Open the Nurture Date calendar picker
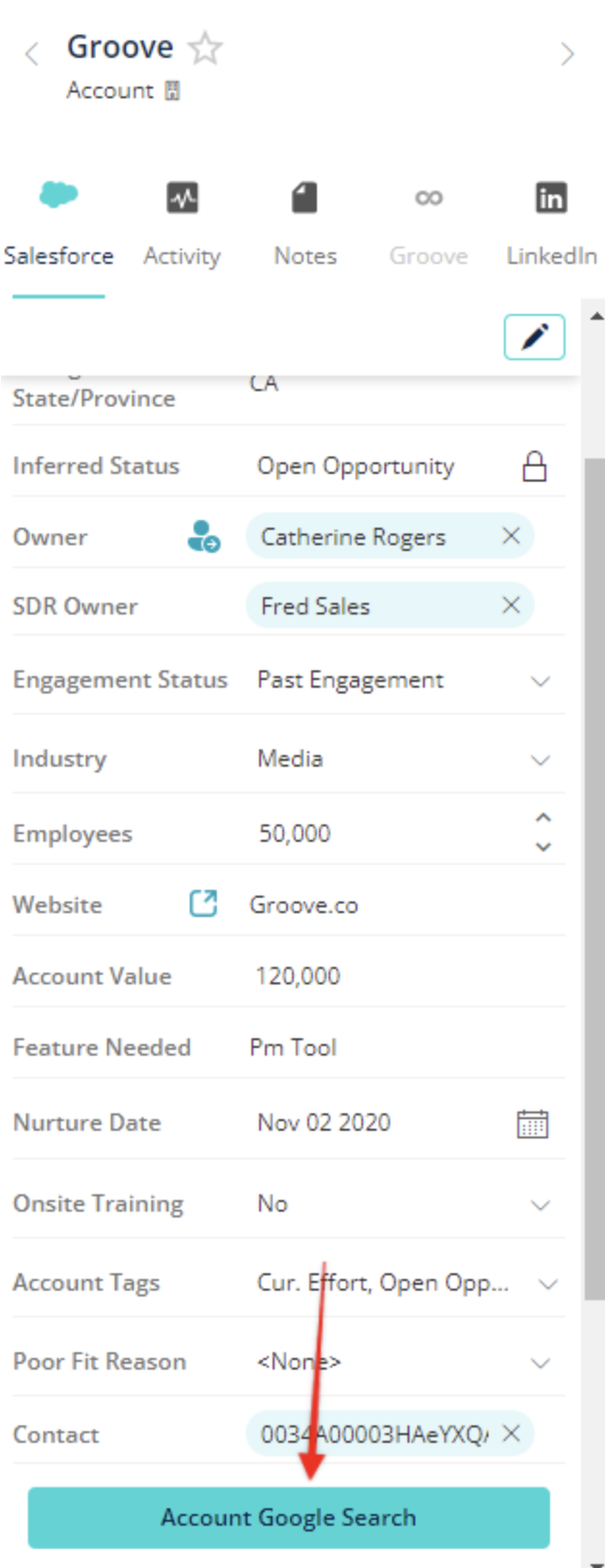The height and width of the screenshot is (1568, 605). tap(533, 1123)
